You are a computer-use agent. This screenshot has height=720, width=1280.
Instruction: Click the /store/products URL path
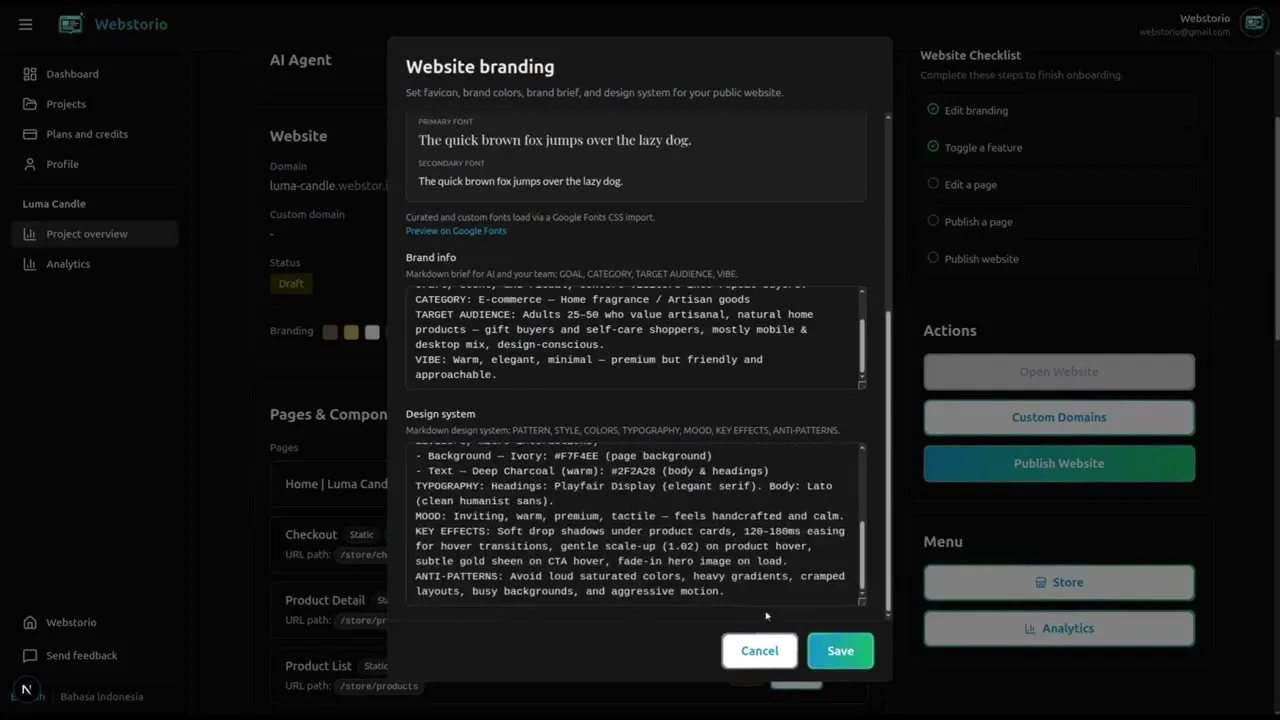tap(379, 687)
